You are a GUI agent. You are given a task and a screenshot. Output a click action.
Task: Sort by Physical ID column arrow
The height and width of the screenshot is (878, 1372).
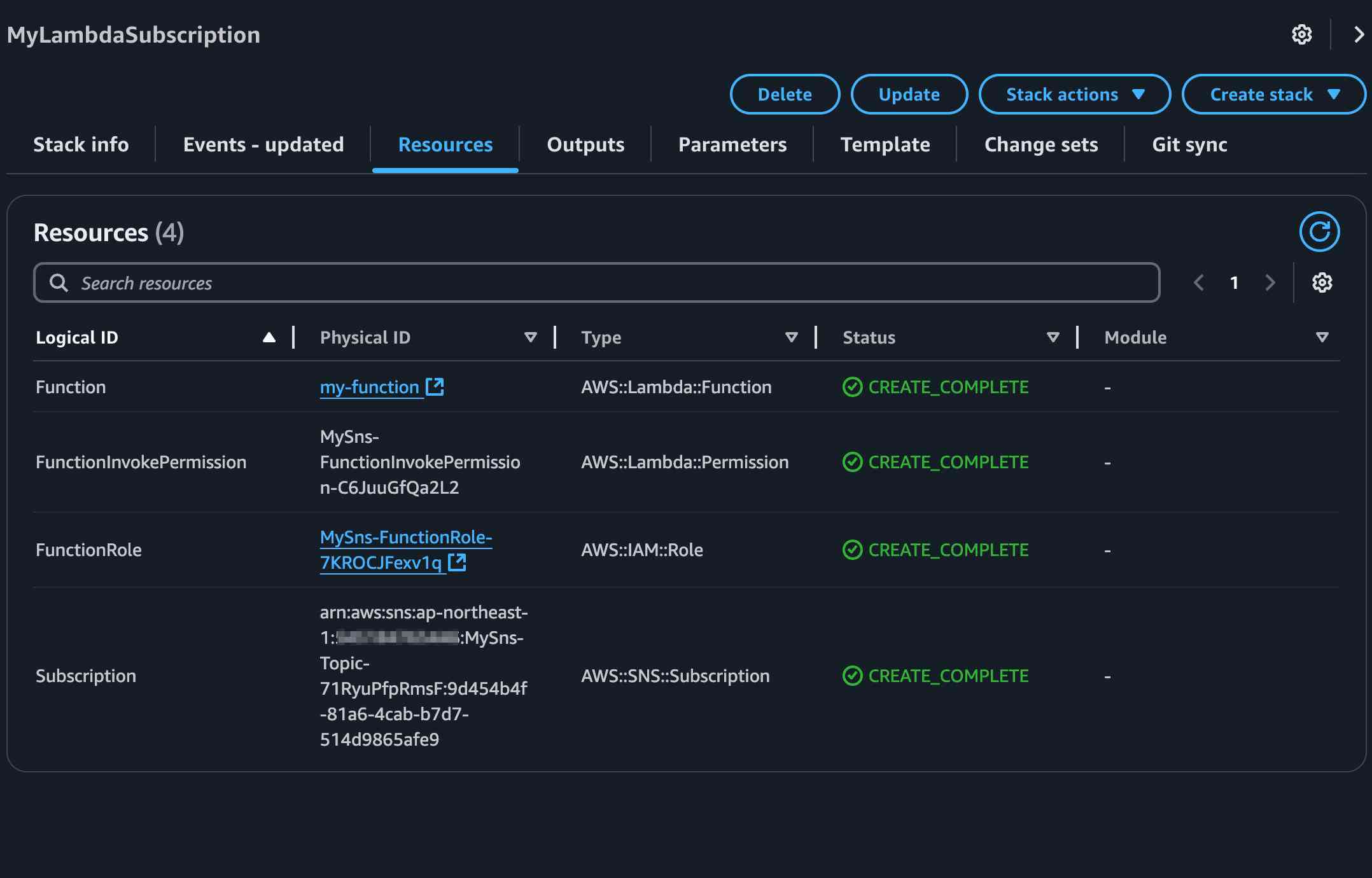coord(530,337)
